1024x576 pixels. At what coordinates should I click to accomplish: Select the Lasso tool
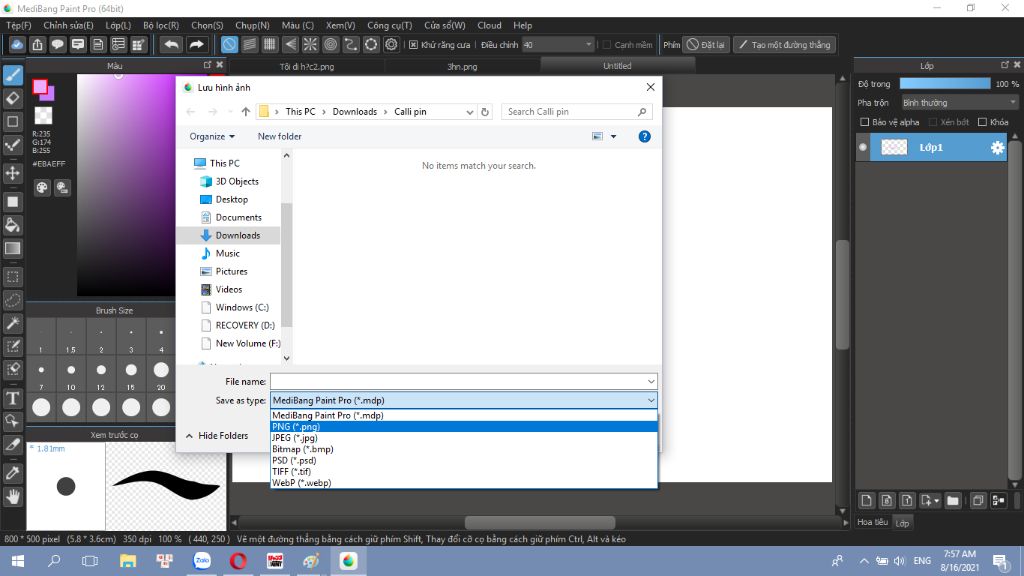pos(13,300)
